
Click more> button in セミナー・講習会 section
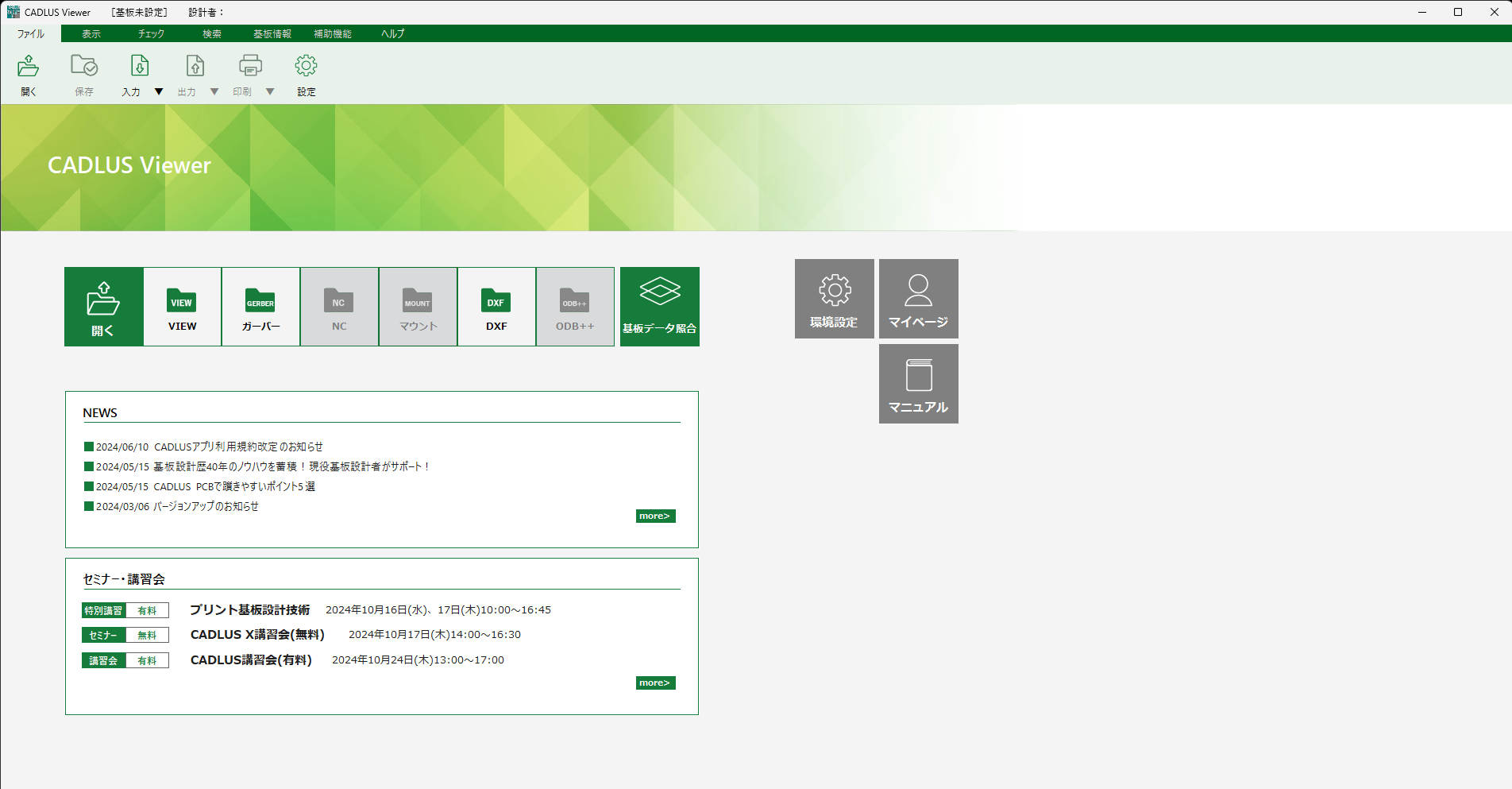(x=656, y=683)
